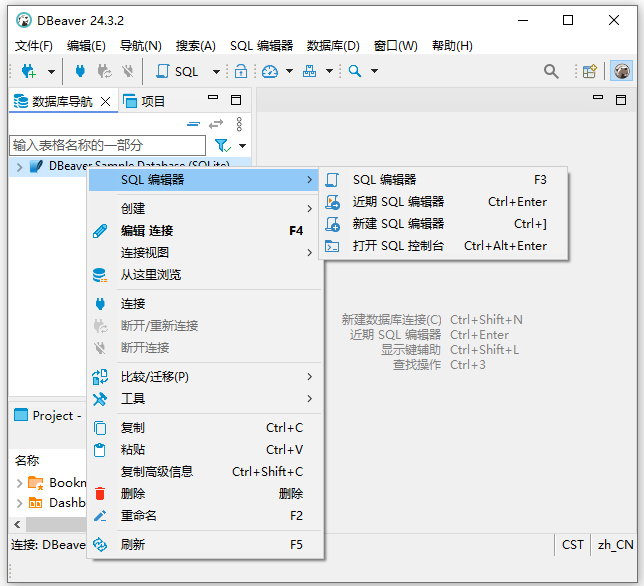
Task: Toggle link with editor arrows icon
Action: (x=216, y=124)
